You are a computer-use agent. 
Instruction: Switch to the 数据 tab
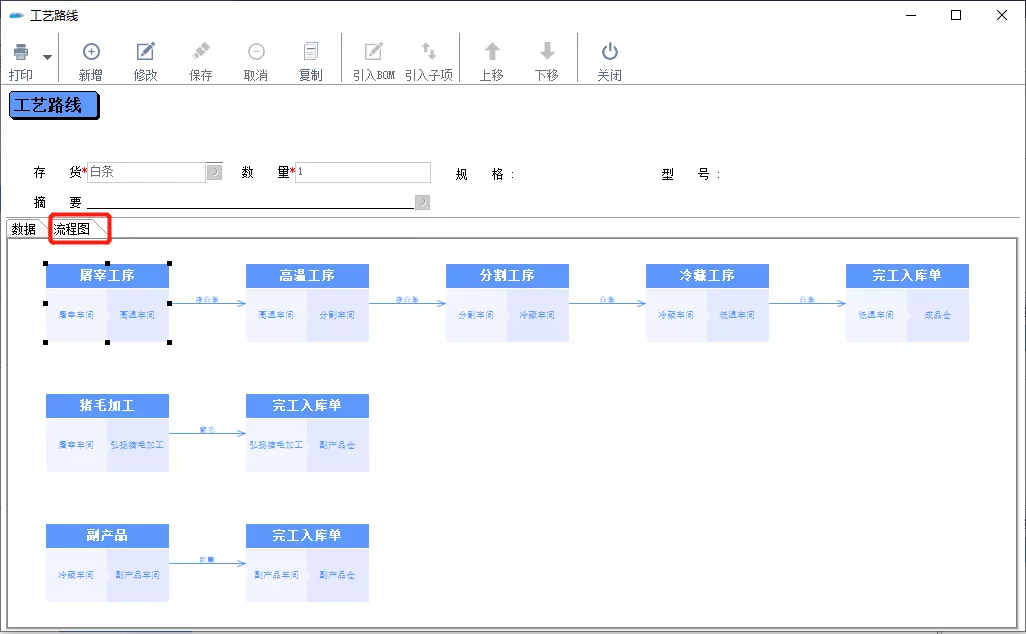23,229
